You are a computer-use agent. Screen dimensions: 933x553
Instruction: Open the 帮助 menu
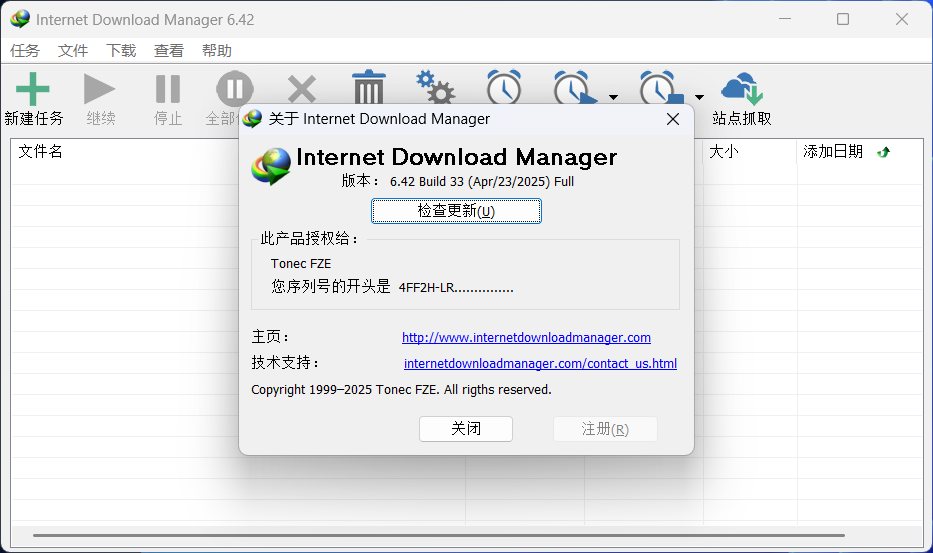click(217, 51)
